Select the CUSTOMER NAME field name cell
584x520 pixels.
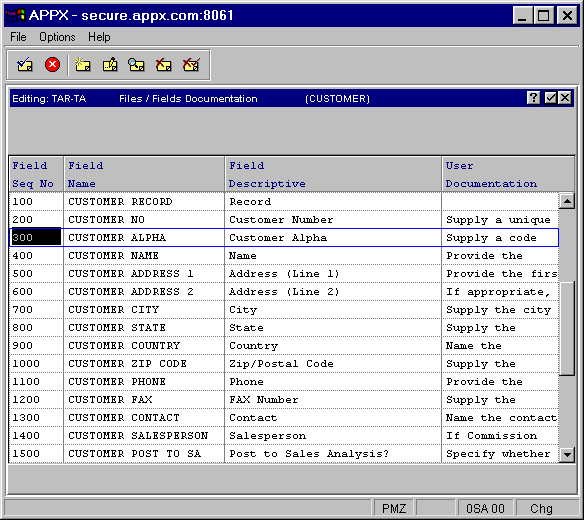pos(144,256)
